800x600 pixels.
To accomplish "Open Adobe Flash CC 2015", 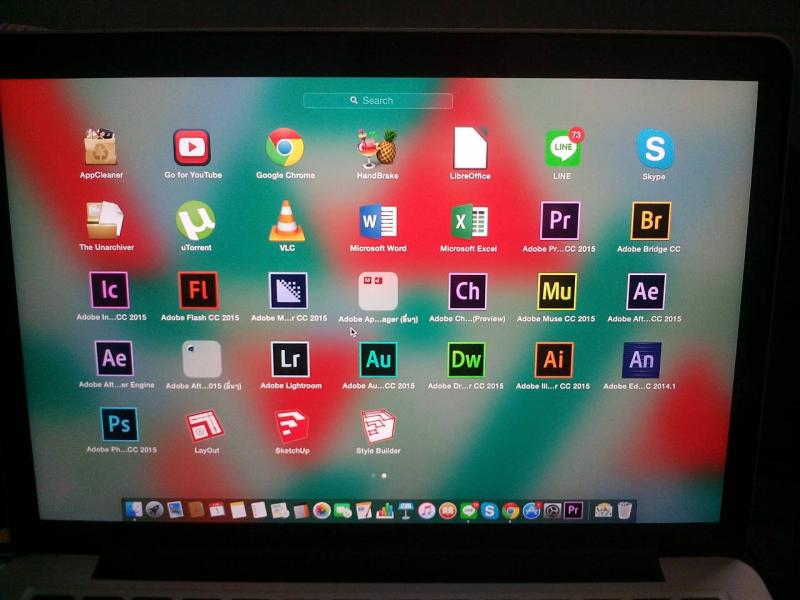I will click(198, 290).
